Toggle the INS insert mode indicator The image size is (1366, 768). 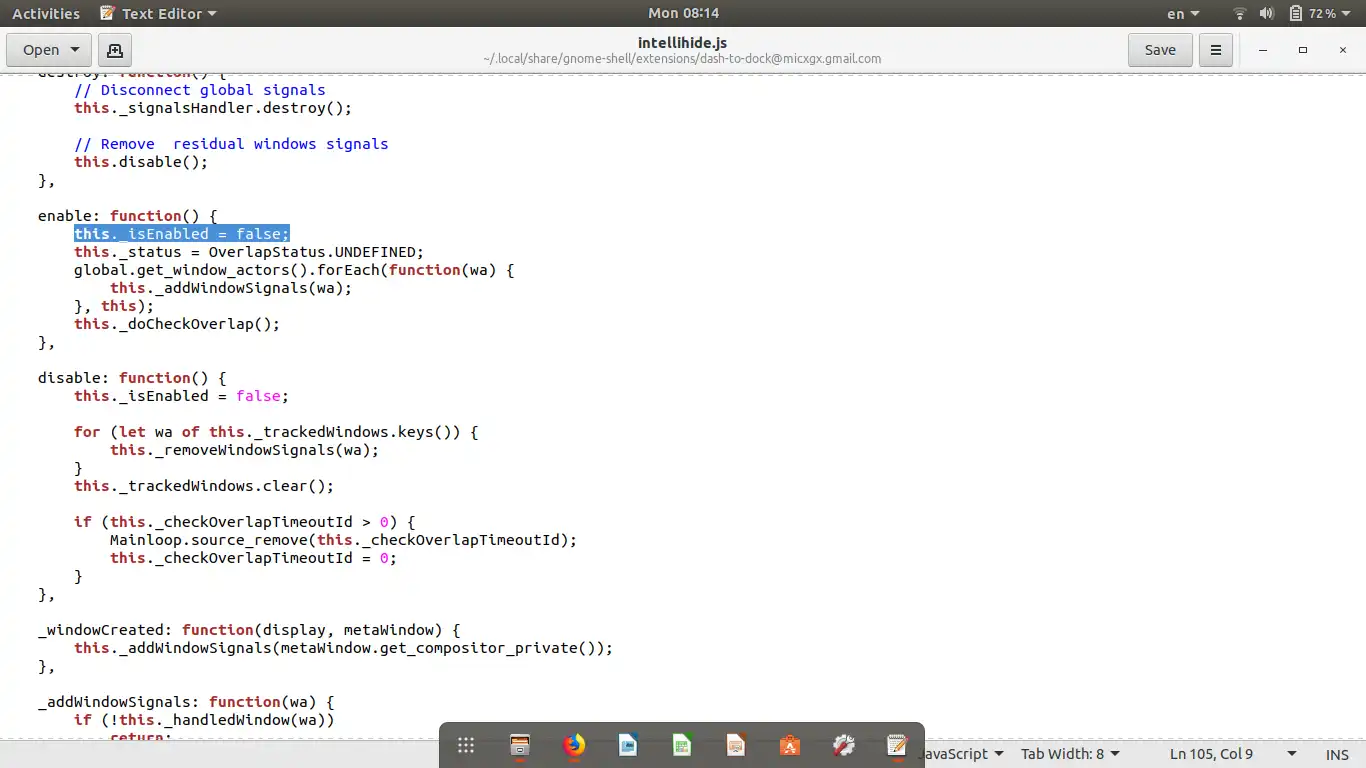tap(1337, 754)
